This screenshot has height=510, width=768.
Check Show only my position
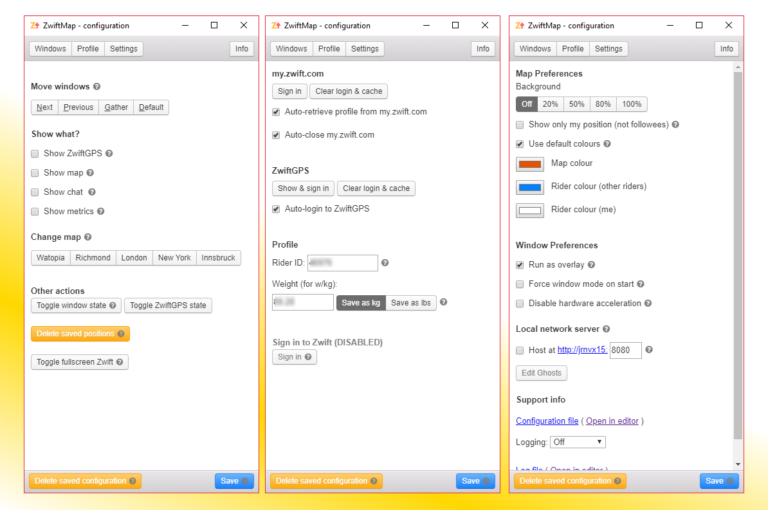(520, 125)
